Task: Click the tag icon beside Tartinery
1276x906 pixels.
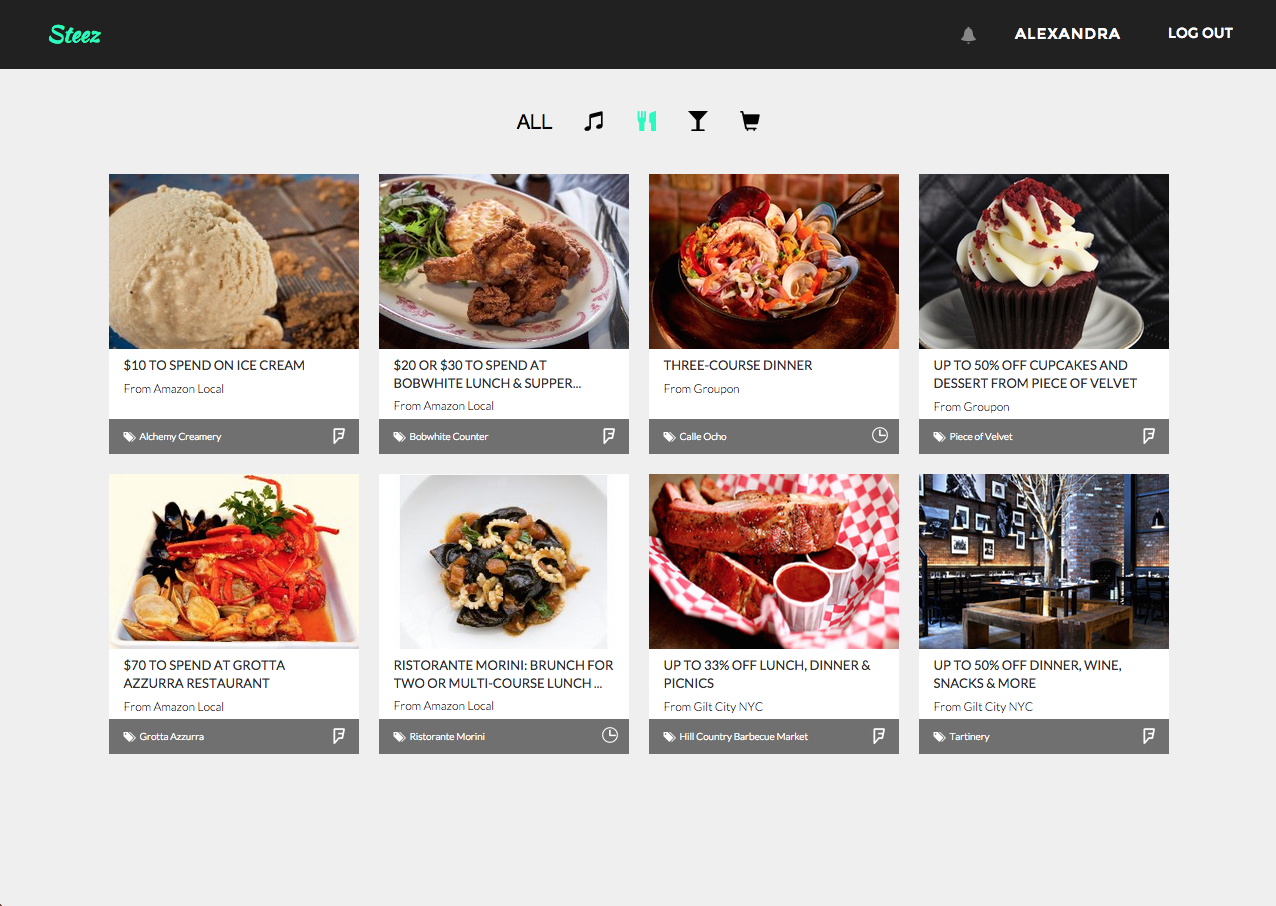Action: pos(939,737)
